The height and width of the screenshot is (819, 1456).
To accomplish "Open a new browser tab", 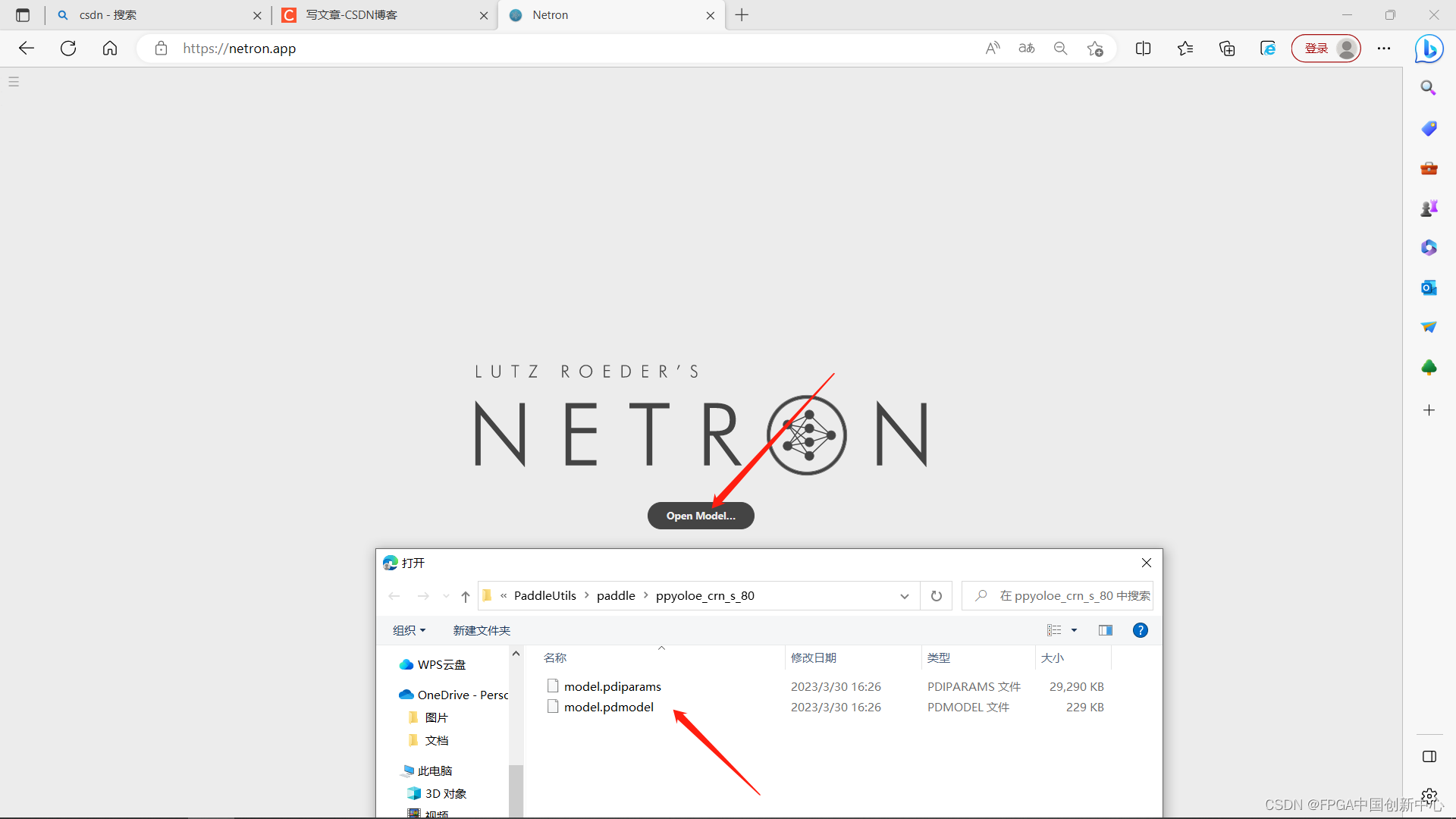I will pos(742,15).
